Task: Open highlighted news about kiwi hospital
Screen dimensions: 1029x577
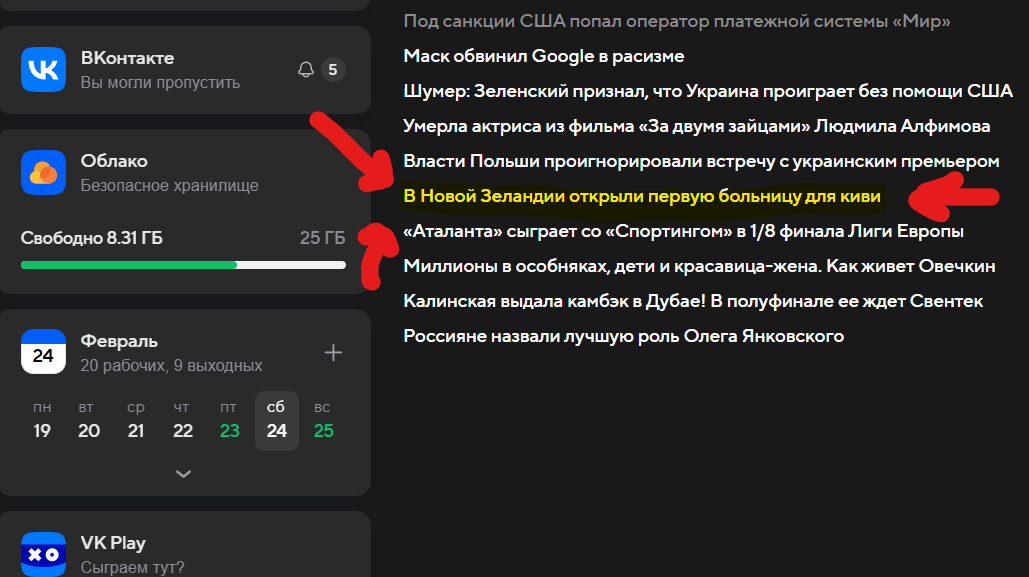Action: coord(642,196)
